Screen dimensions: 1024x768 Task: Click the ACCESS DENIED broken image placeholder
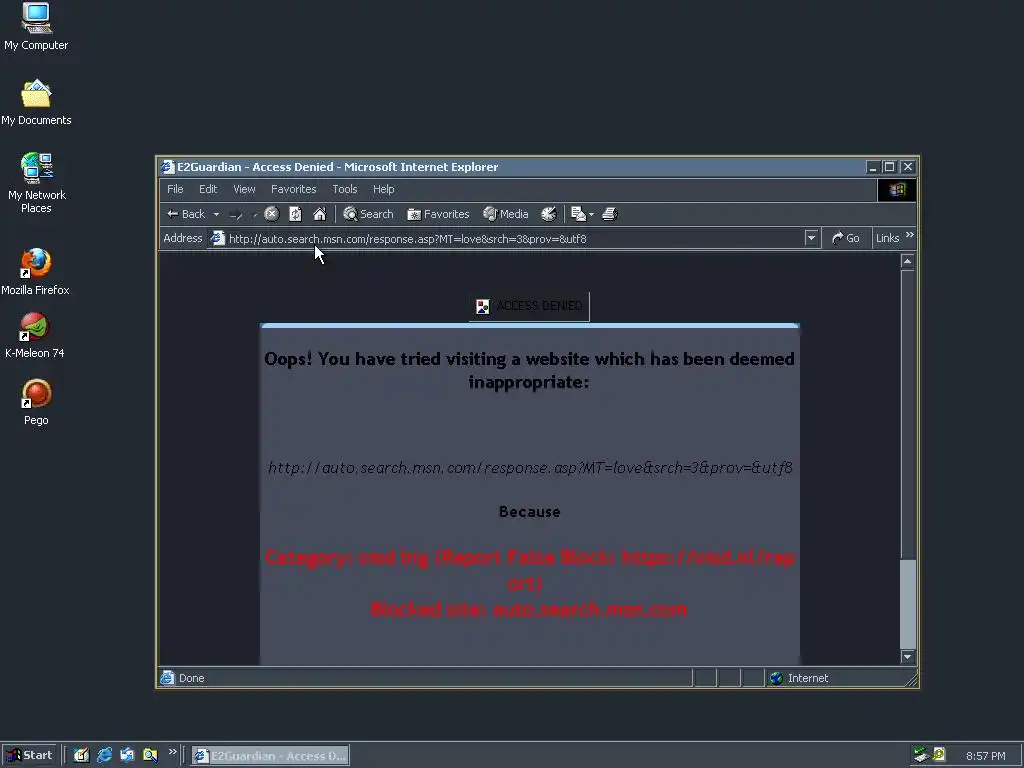pyautogui.click(x=529, y=306)
